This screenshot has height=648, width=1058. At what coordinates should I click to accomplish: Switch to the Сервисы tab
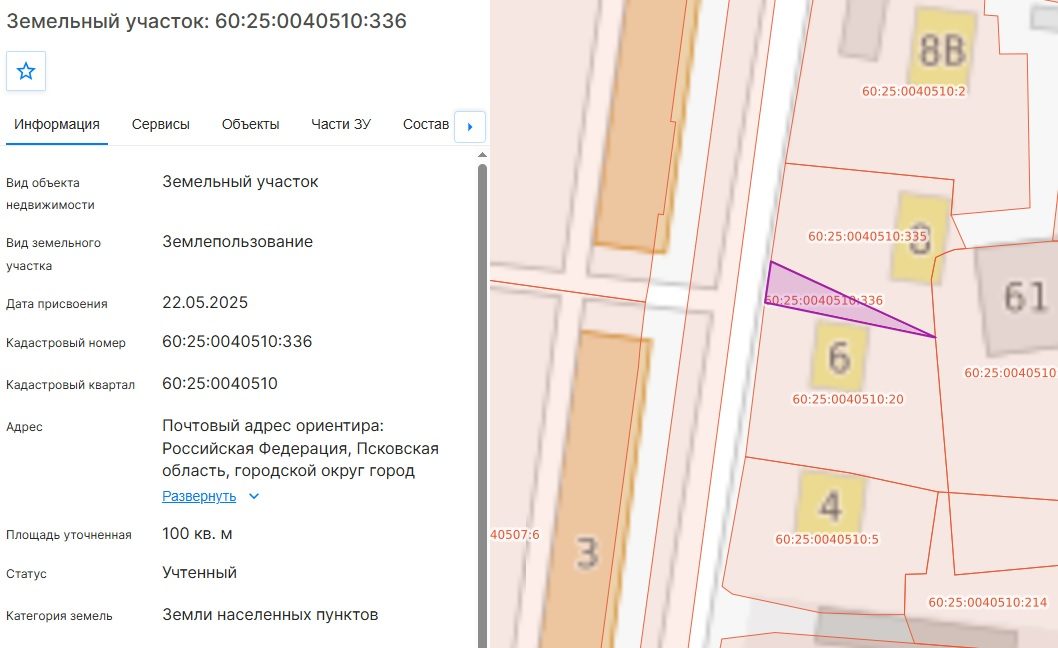pyautogui.click(x=161, y=124)
